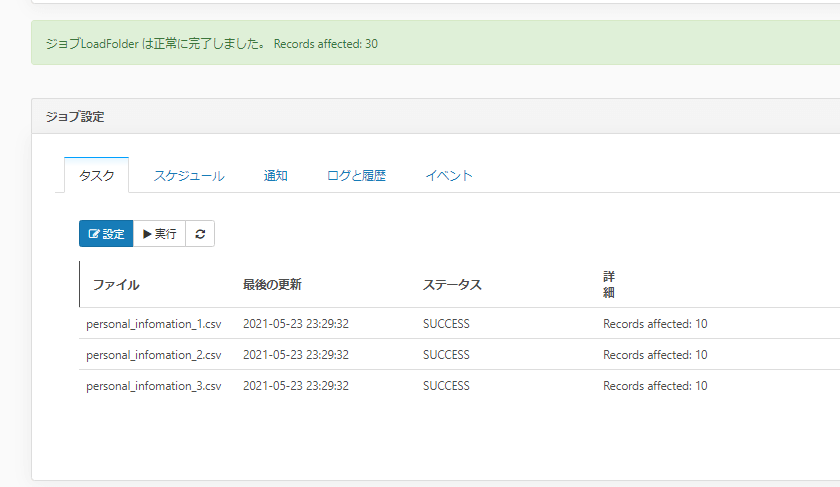Click the ステータス column header
The image size is (840, 487).
coord(452,285)
